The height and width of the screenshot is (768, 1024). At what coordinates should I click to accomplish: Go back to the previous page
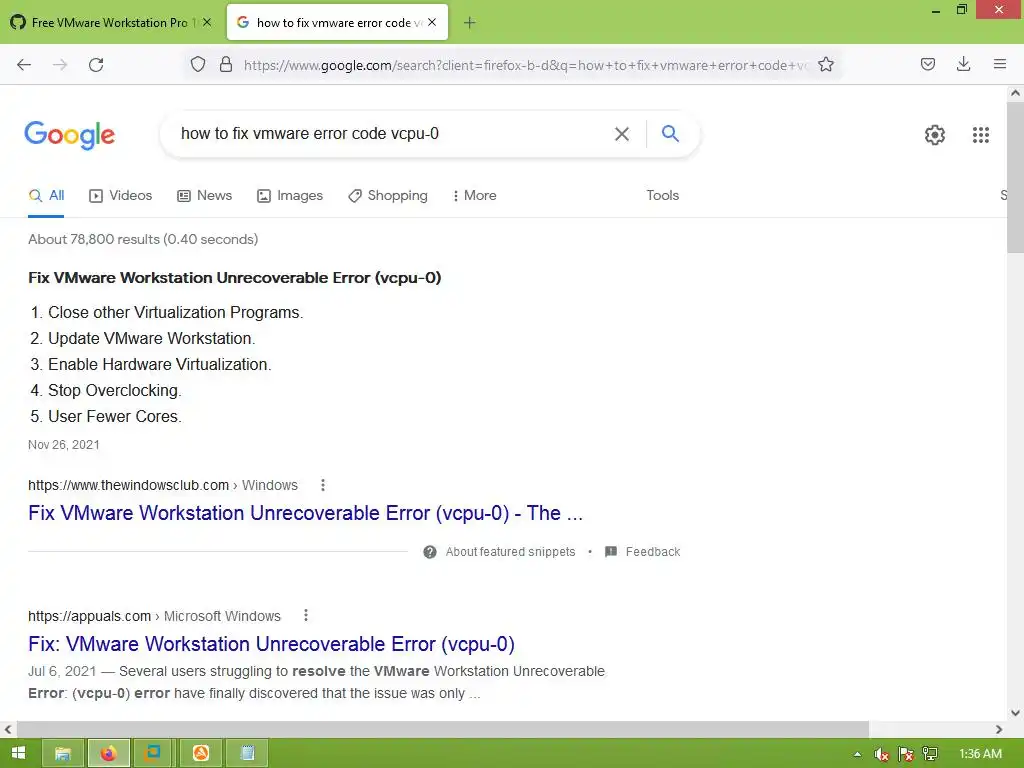tap(24, 65)
